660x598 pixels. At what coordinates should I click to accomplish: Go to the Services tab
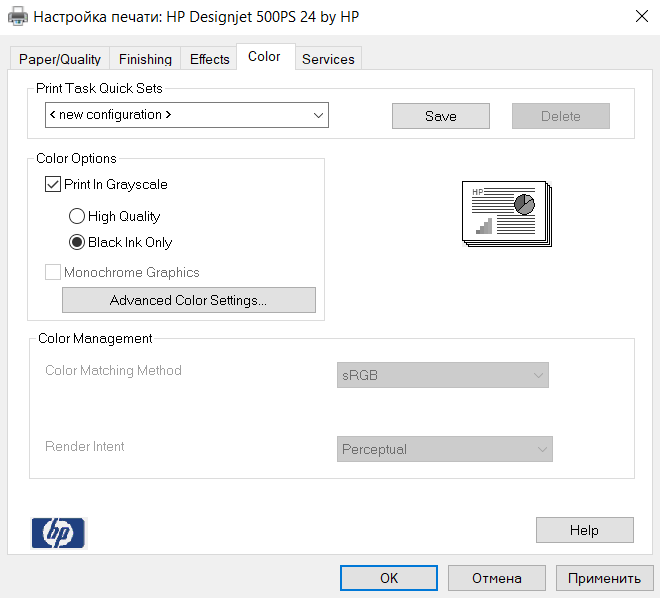tap(328, 59)
